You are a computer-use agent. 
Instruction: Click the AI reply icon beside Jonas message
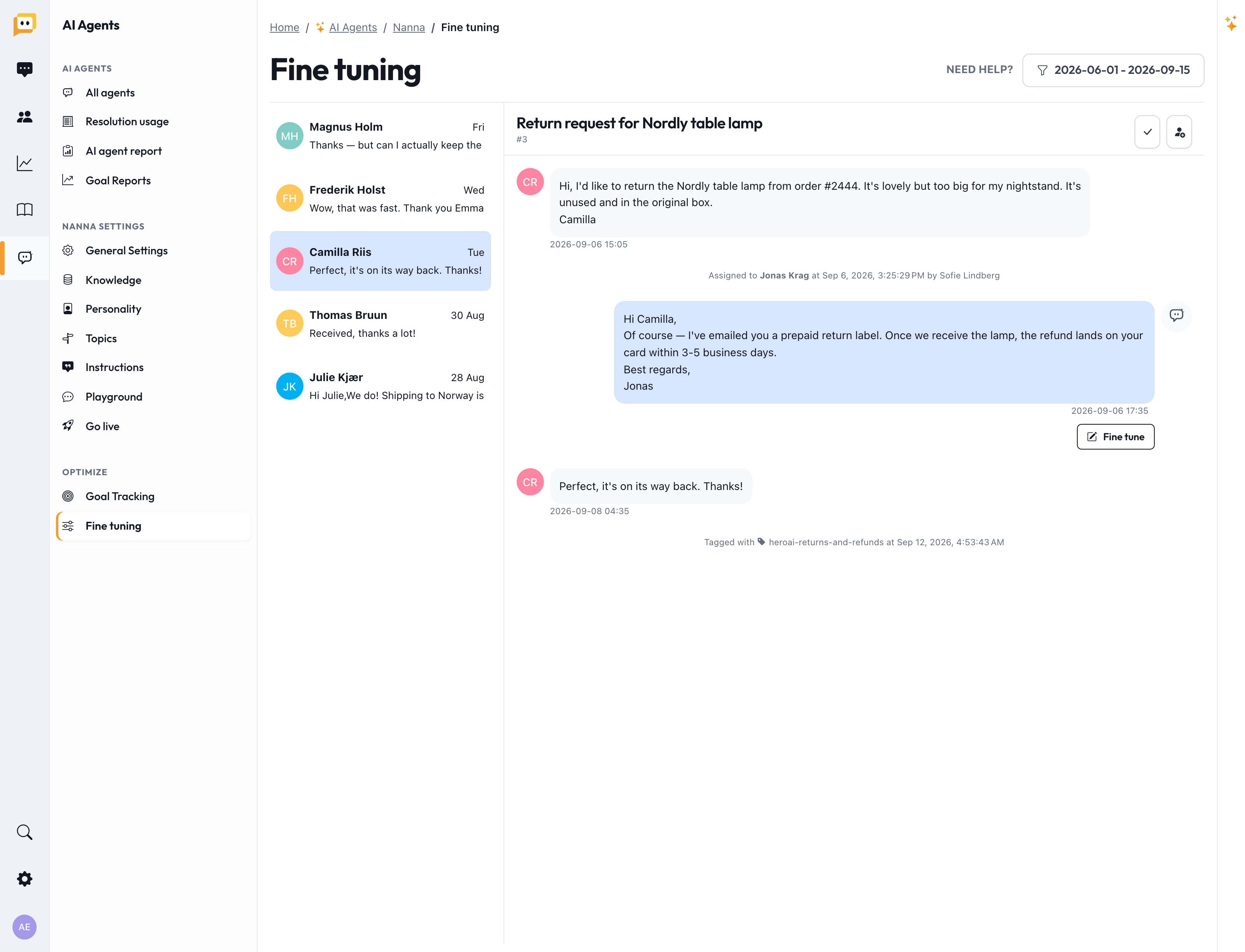(1177, 315)
